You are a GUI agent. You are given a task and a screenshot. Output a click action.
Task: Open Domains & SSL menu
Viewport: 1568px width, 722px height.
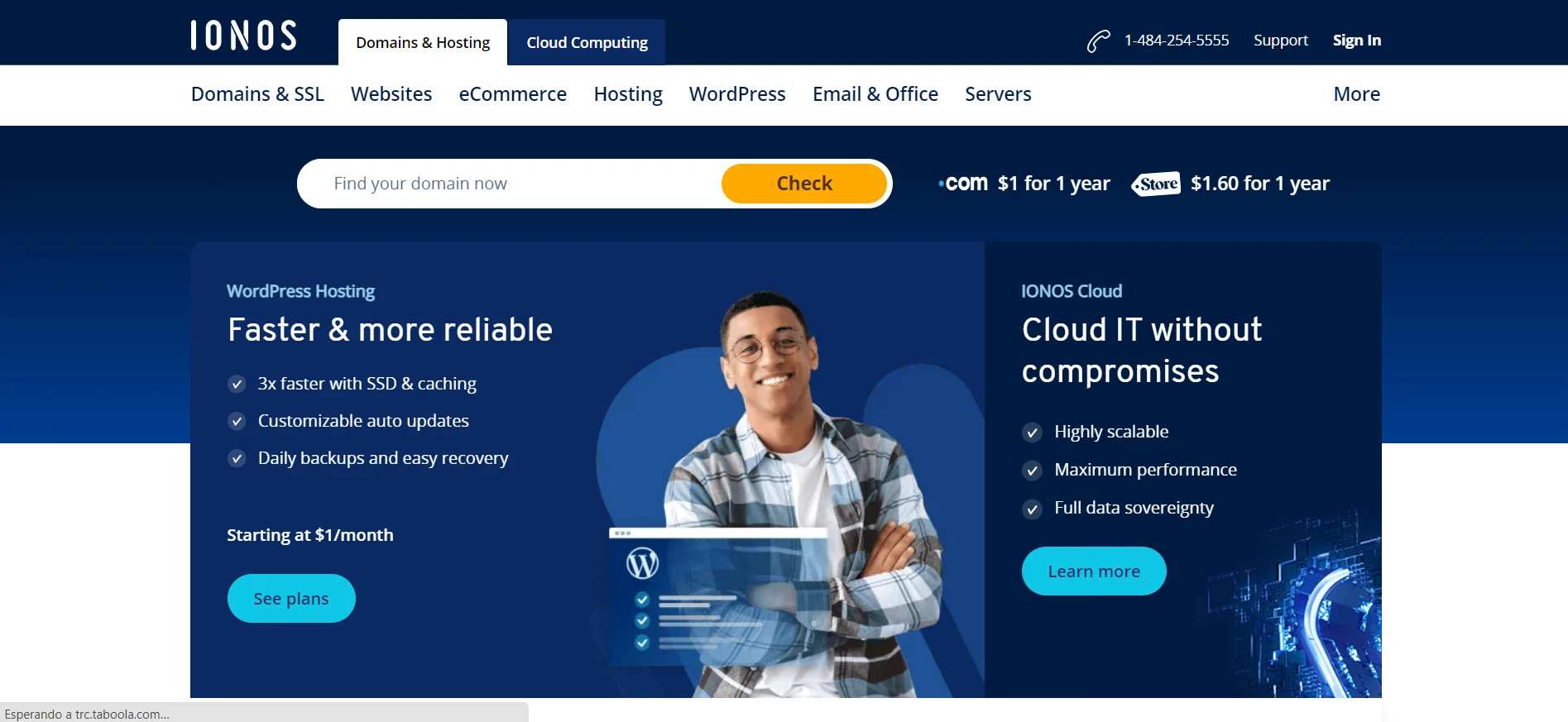click(257, 94)
